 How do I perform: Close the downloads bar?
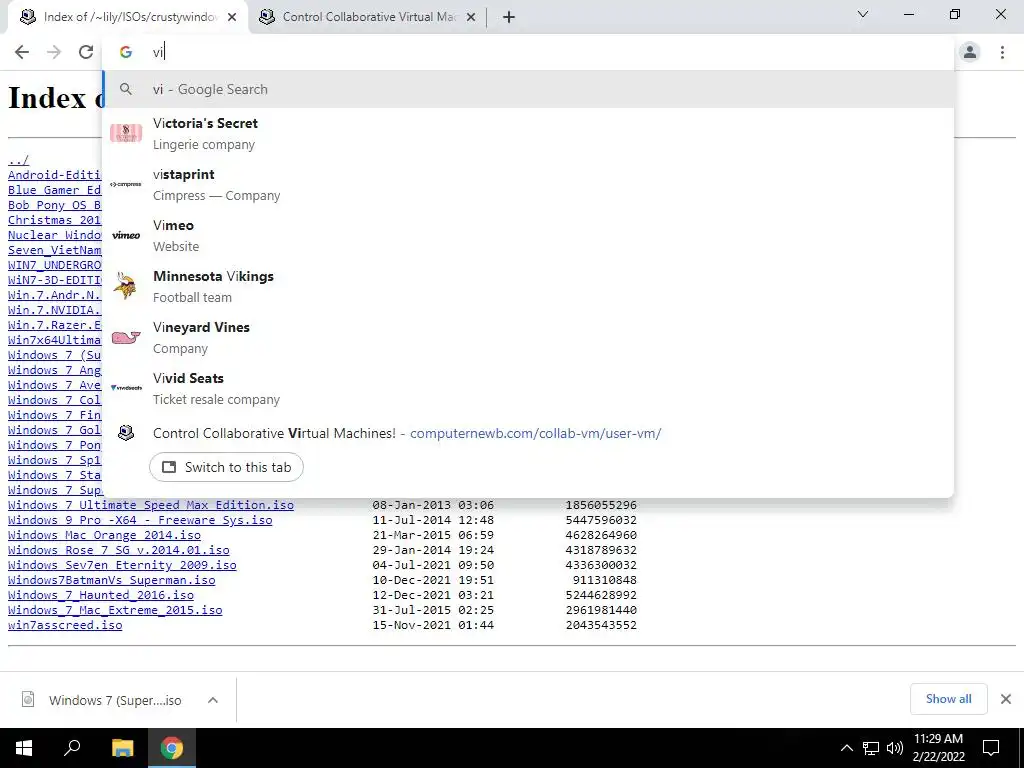(1006, 699)
